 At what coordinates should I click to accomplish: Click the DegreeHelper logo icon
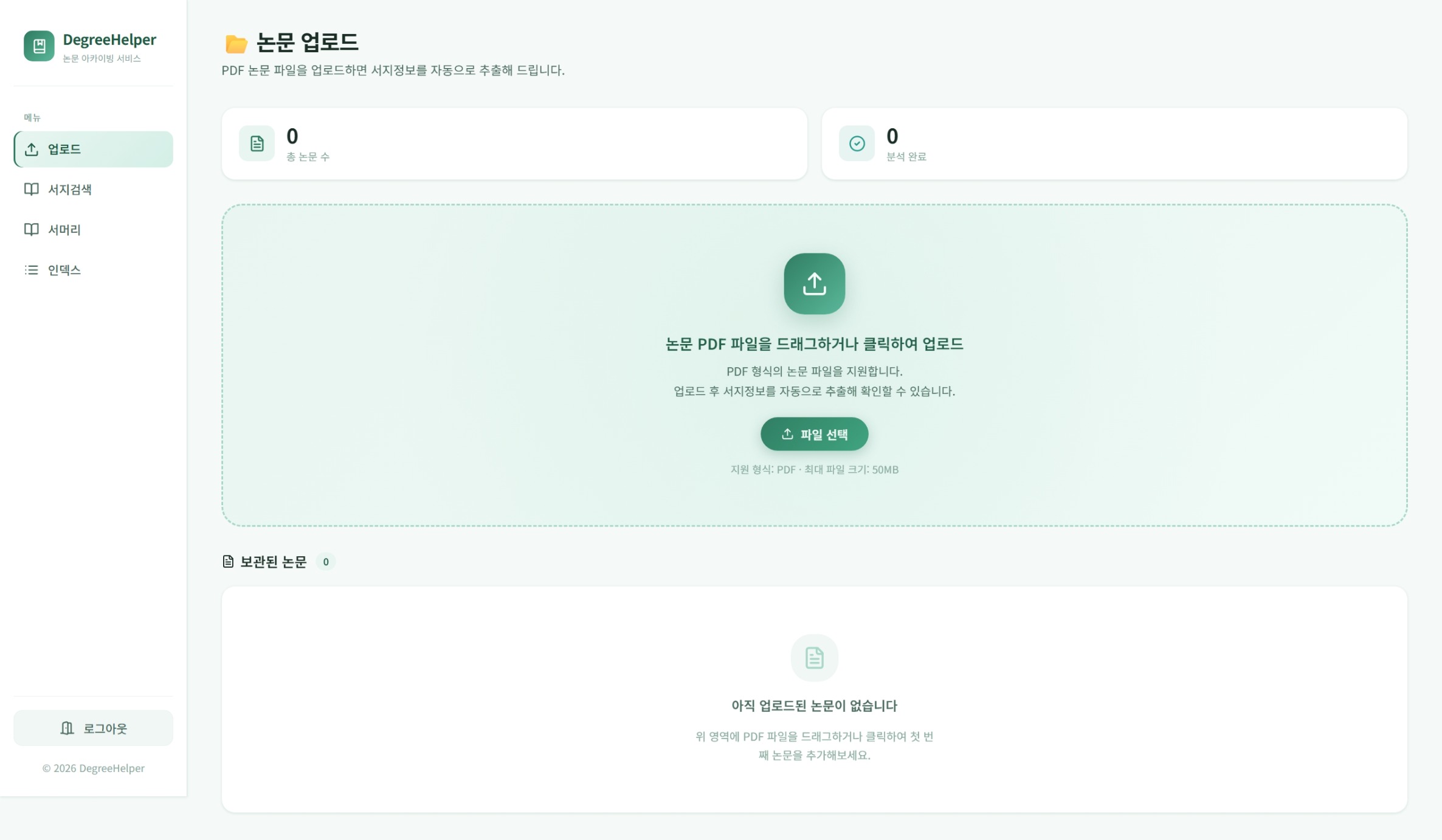pyautogui.click(x=39, y=46)
